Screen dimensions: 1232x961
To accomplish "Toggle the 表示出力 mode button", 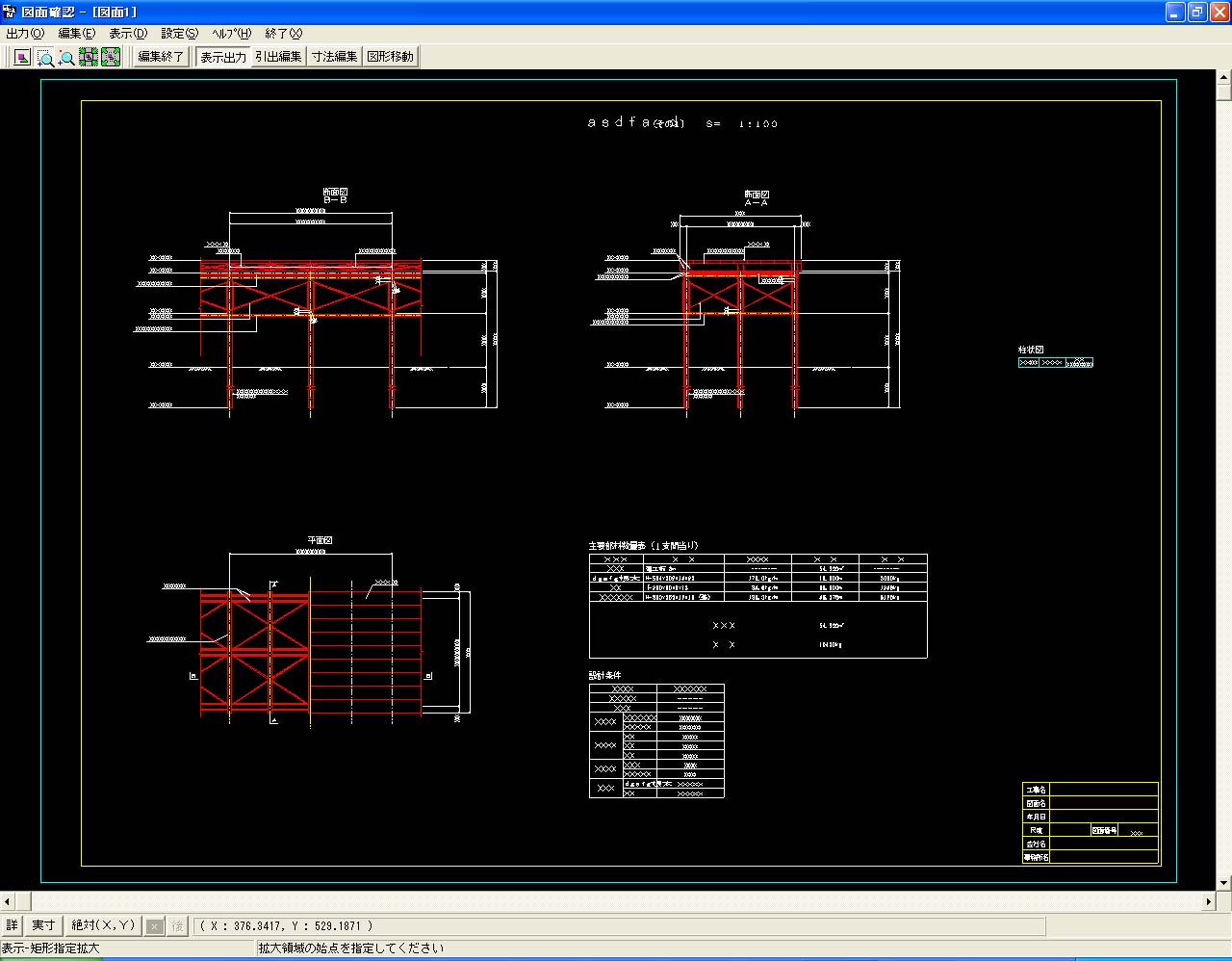I will (223, 58).
